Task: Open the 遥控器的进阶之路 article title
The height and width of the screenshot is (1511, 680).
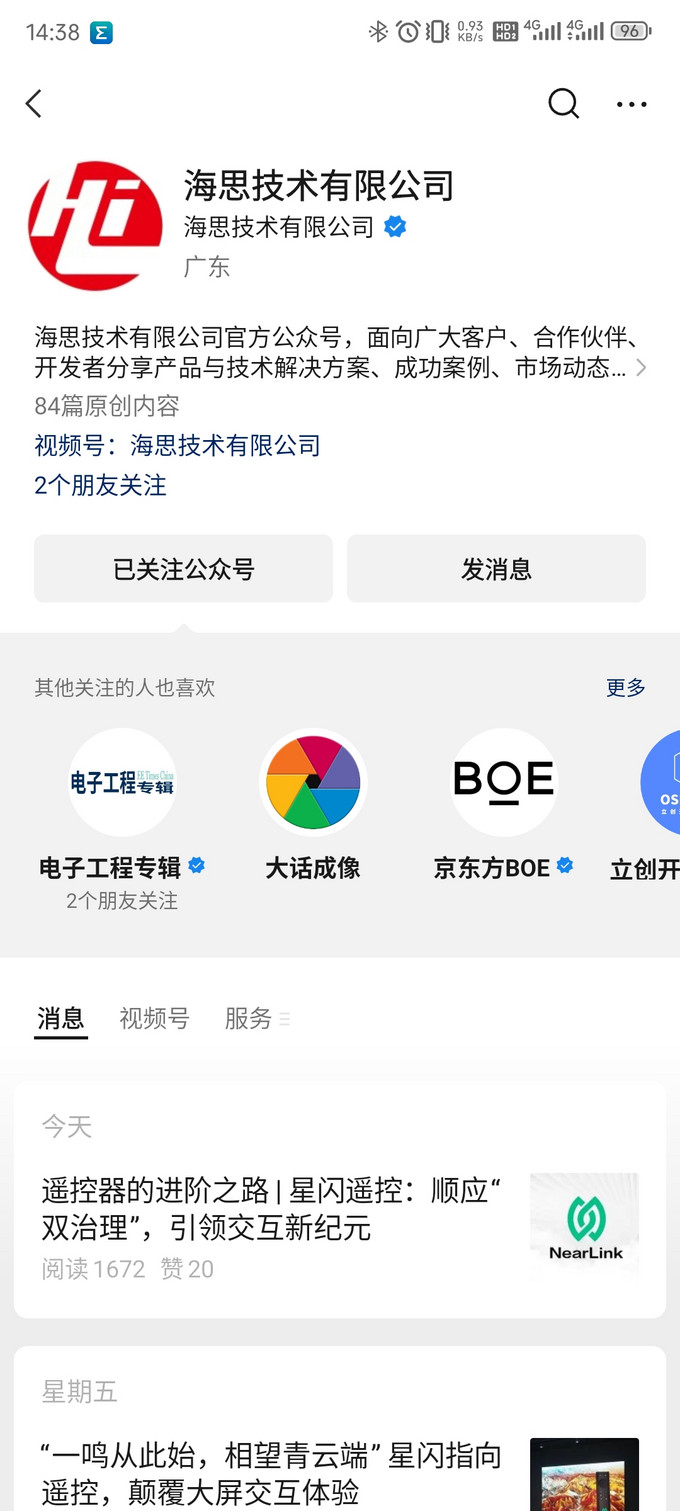Action: point(271,1208)
